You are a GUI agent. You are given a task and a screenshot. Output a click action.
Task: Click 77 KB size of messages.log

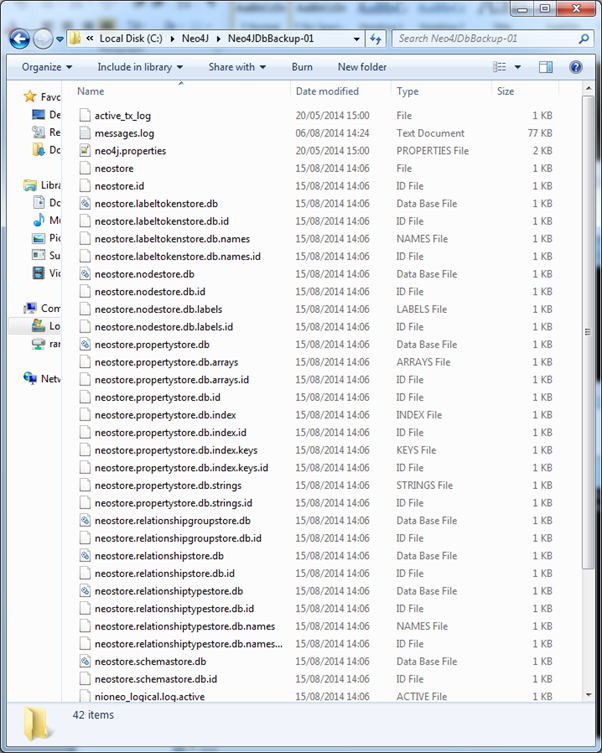tap(540, 133)
